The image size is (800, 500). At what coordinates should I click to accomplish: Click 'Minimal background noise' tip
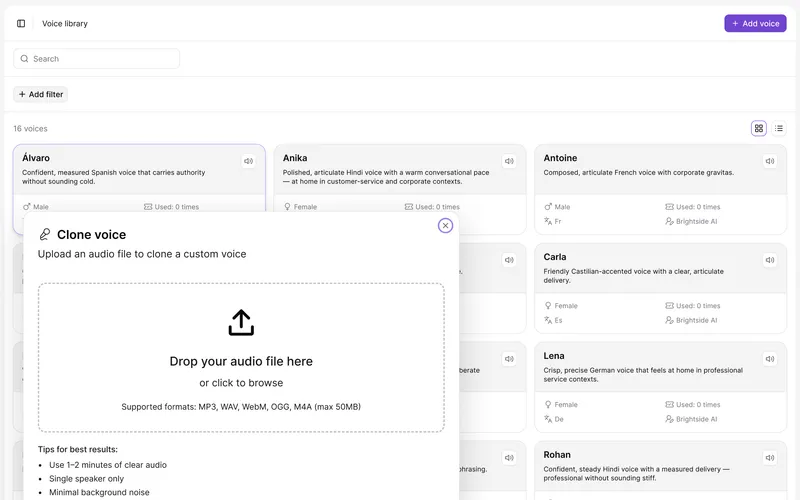[99, 492]
